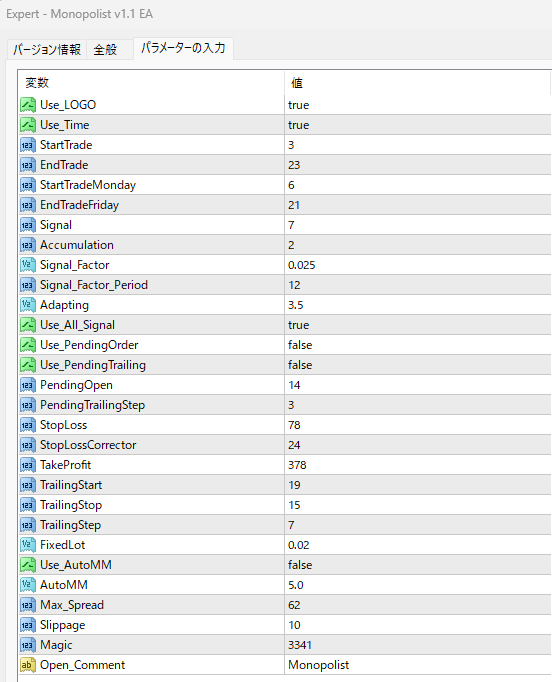
Task: Click the integer icon next to StartTrade
Action: [x=28, y=145]
